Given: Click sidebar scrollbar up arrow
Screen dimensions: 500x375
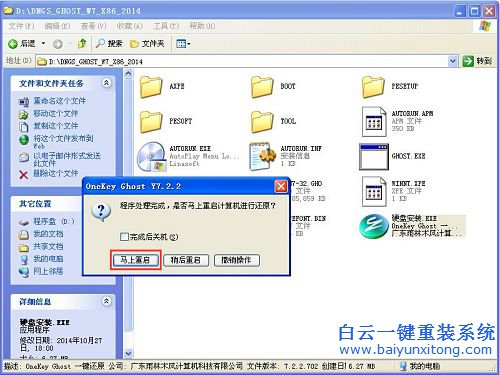Looking at the screenshot, I should [x=129, y=74].
